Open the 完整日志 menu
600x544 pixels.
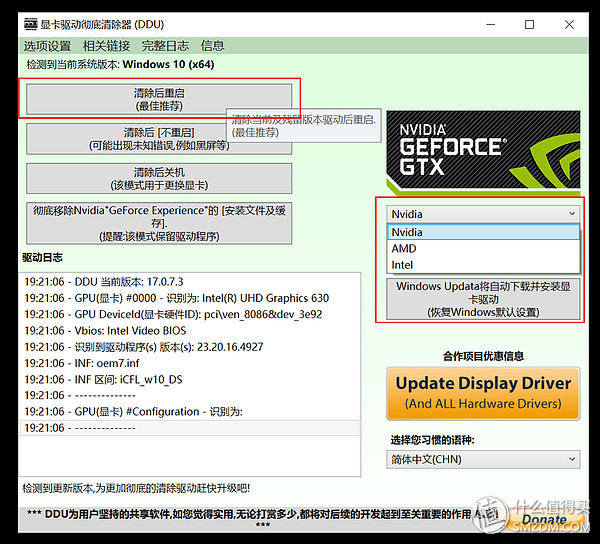click(x=165, y=46)
